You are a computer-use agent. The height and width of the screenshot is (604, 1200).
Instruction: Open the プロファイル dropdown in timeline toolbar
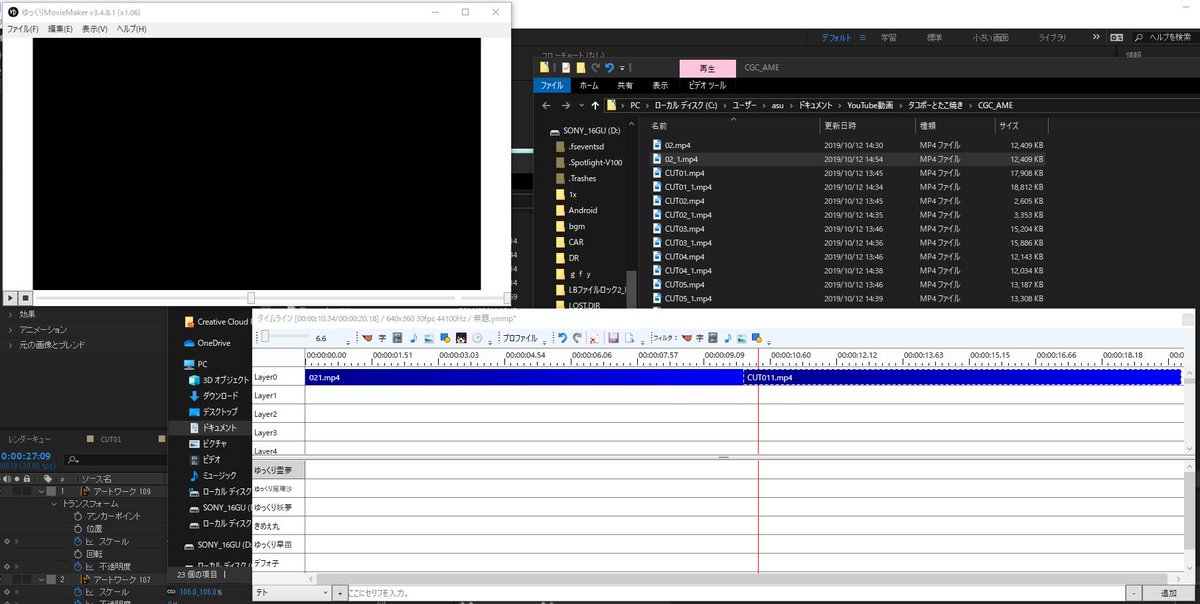523,338
